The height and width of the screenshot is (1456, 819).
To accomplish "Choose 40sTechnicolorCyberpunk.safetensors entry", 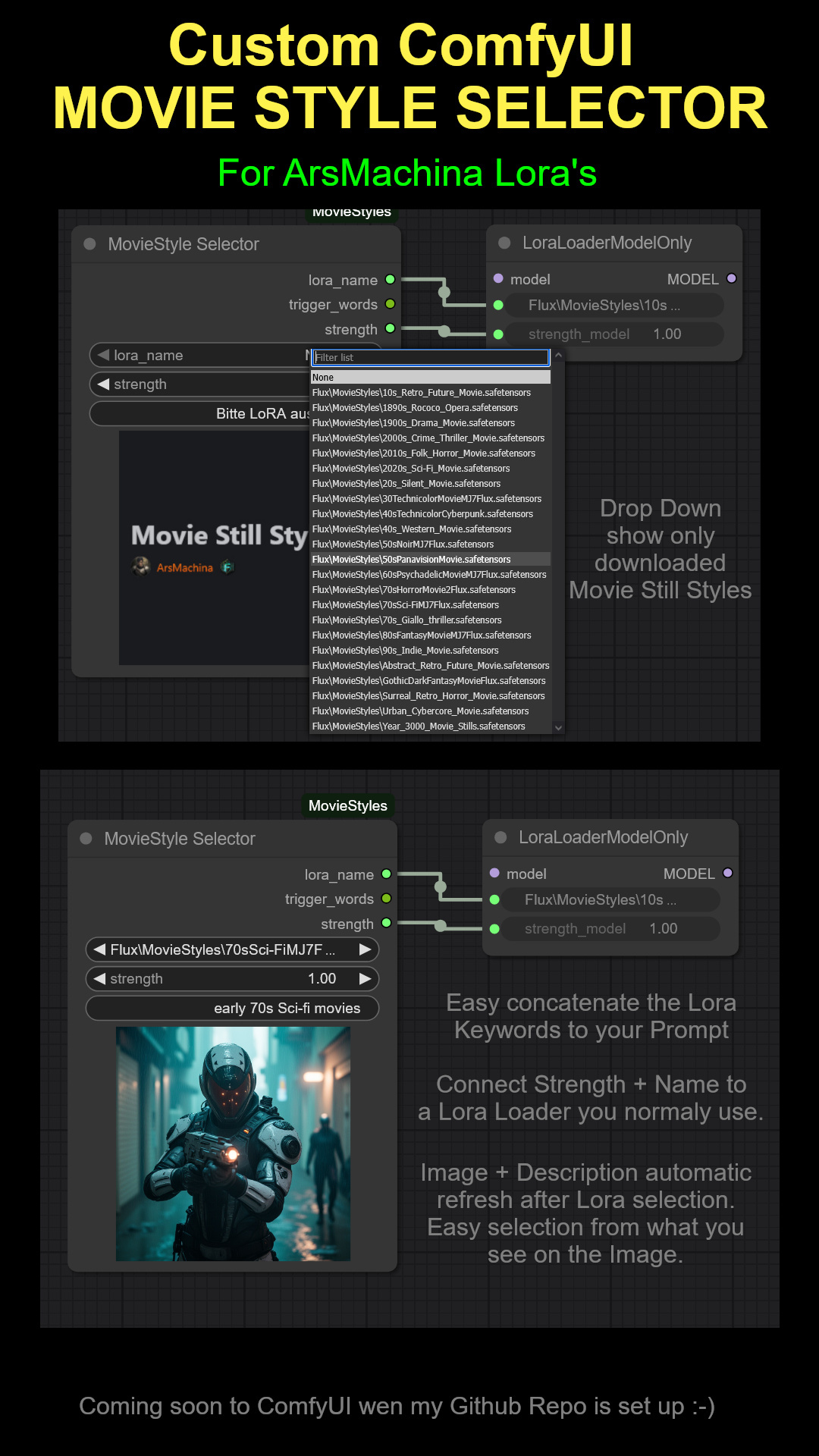I will [431, 513].
